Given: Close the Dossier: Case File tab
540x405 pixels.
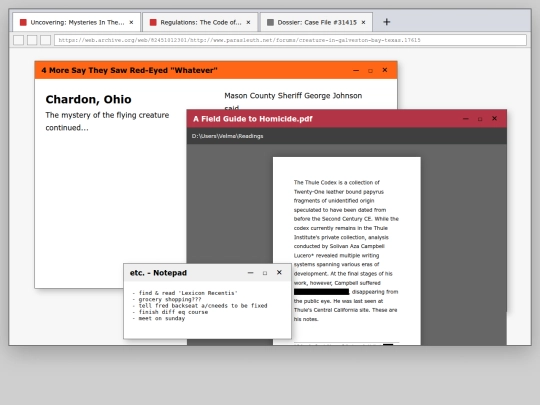Looking at the screenshot, I should click(363, 22).
